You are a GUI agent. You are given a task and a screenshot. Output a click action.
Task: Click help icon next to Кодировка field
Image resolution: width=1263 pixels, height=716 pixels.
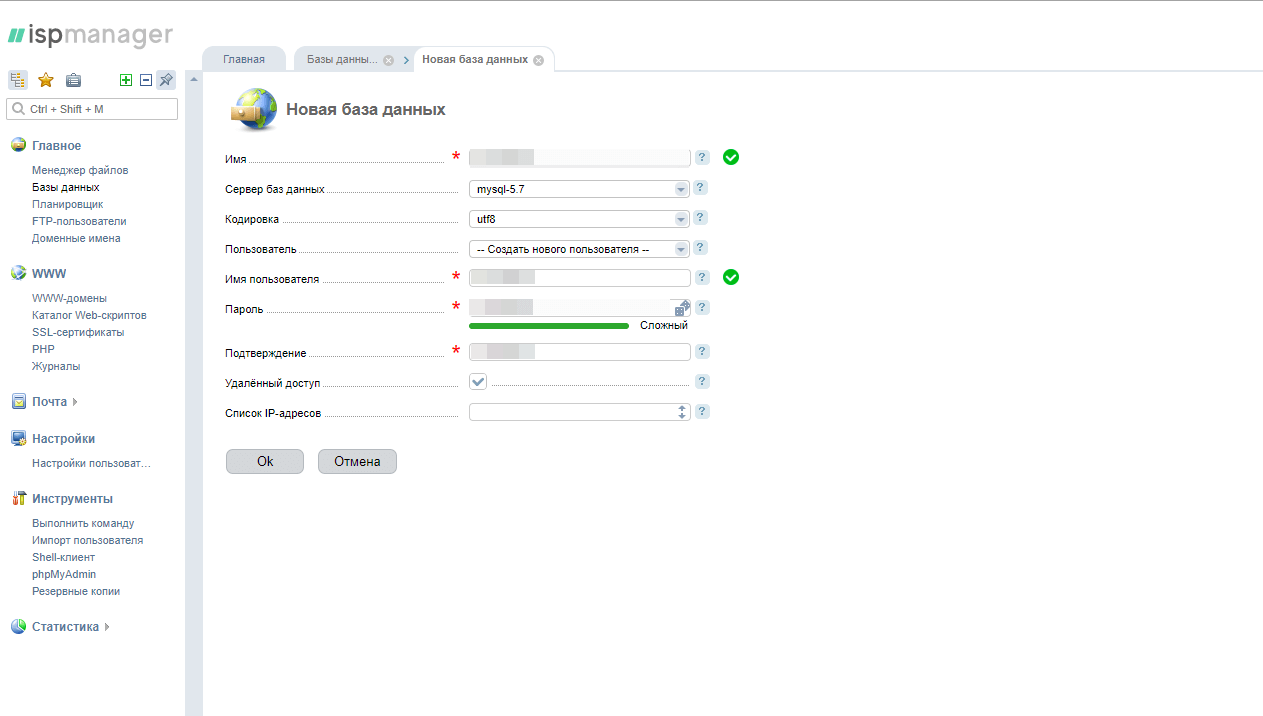point(701,218)
